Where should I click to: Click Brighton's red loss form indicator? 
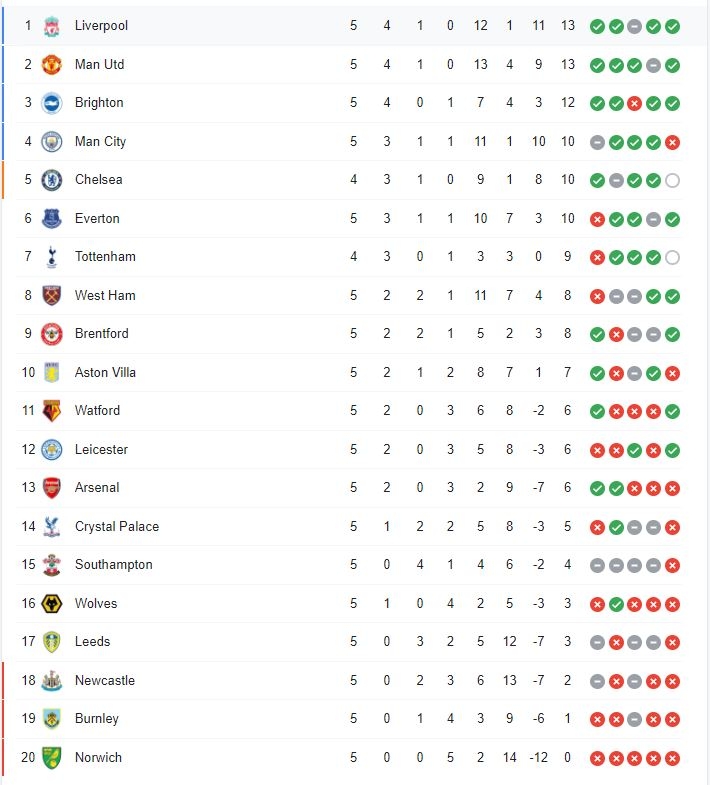tap(634, 104)
